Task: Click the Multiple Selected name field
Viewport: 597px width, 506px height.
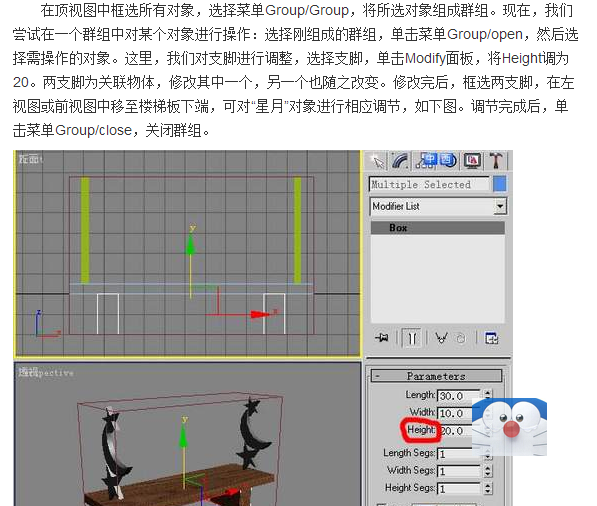Action: 429,185
